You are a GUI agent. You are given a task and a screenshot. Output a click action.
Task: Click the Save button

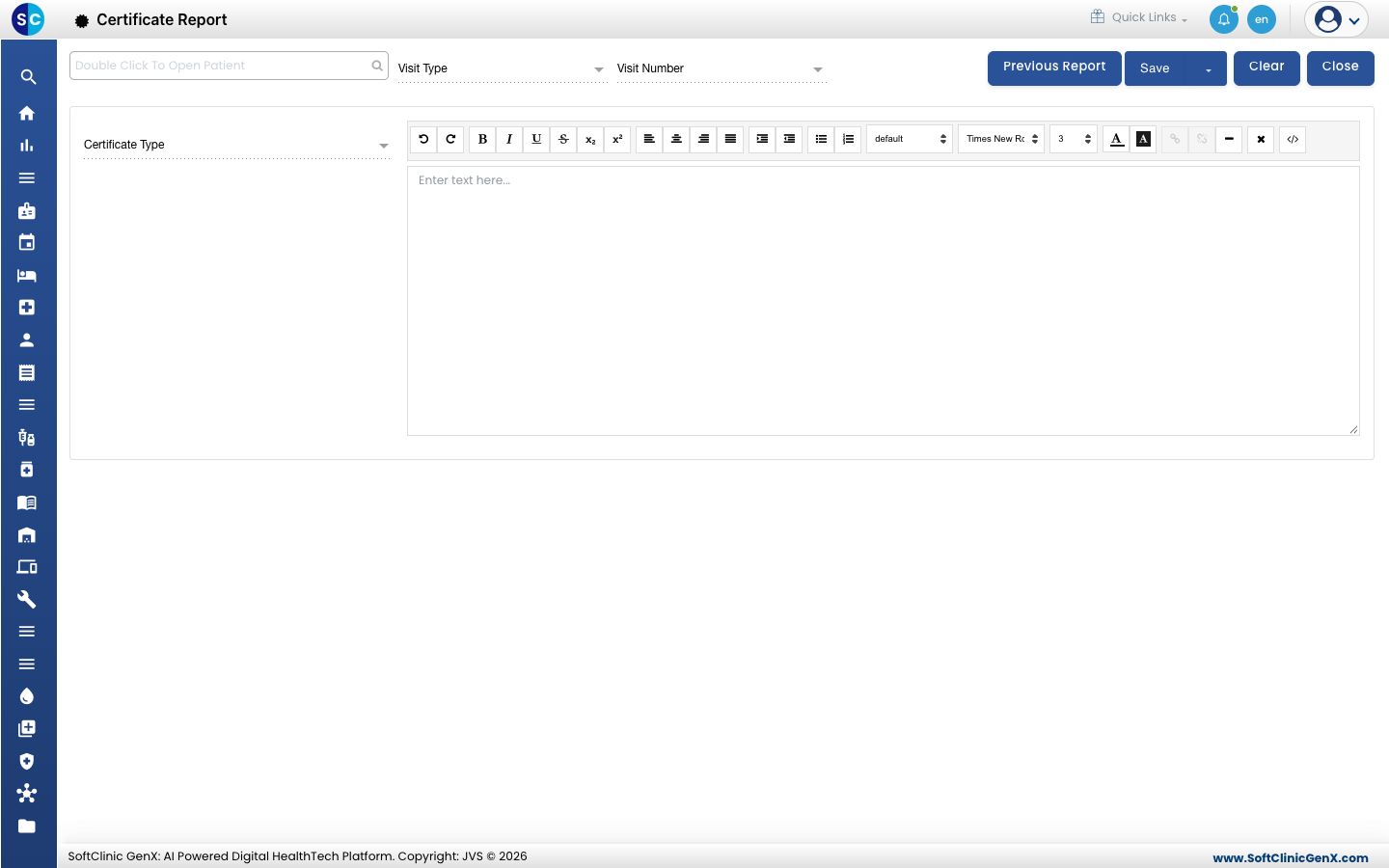1156,68
